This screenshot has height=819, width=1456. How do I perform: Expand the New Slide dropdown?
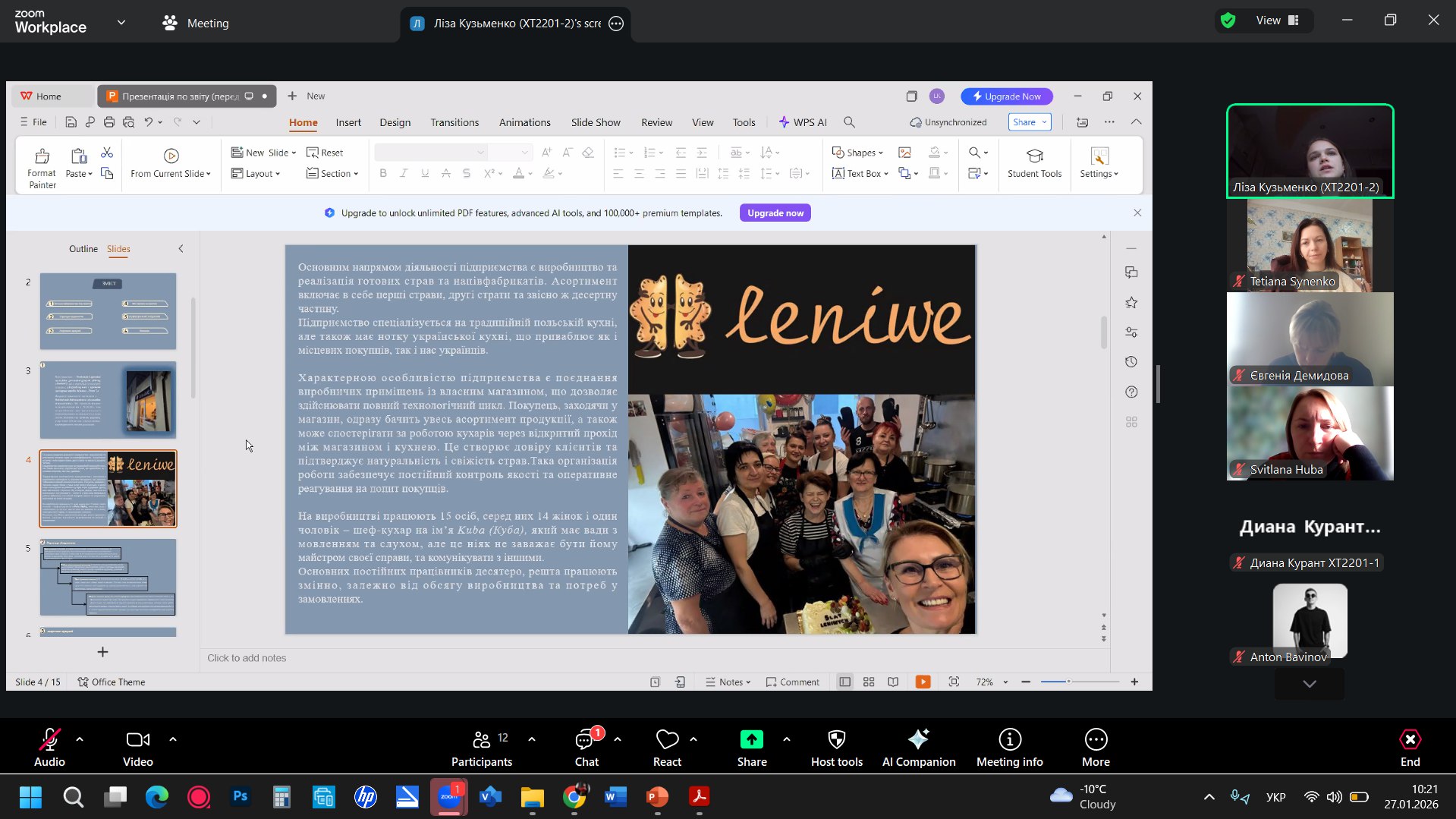click(x=294, y=153)
